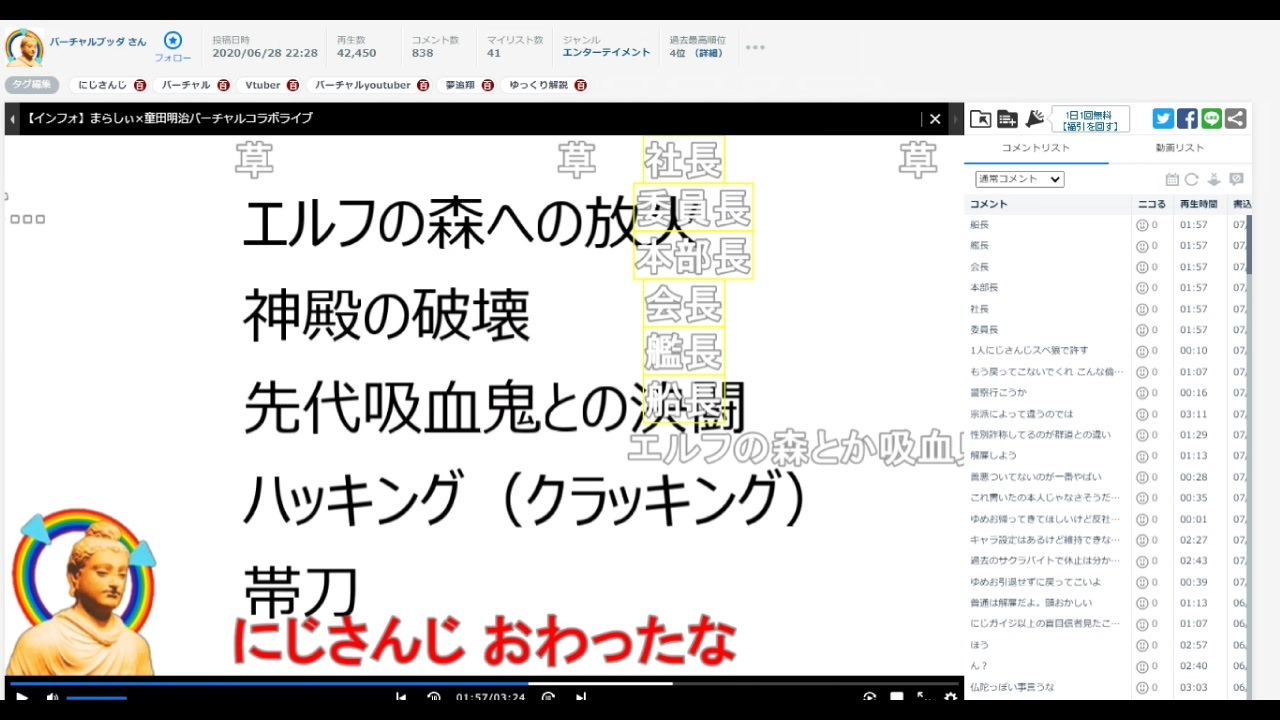Rewind ten seconds in the player
The width and height of the screenshot is (1280, 720).
[434, 697]
